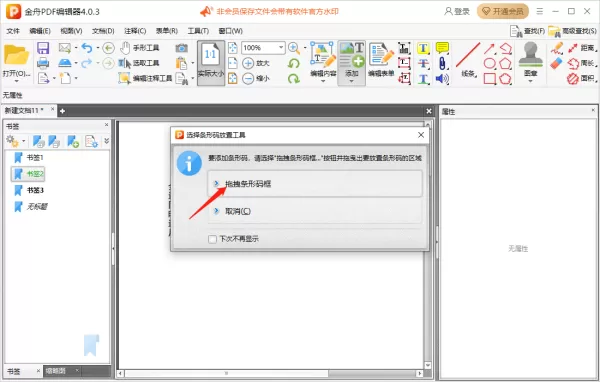Open the 编辑(E) menu

(40, 31)
